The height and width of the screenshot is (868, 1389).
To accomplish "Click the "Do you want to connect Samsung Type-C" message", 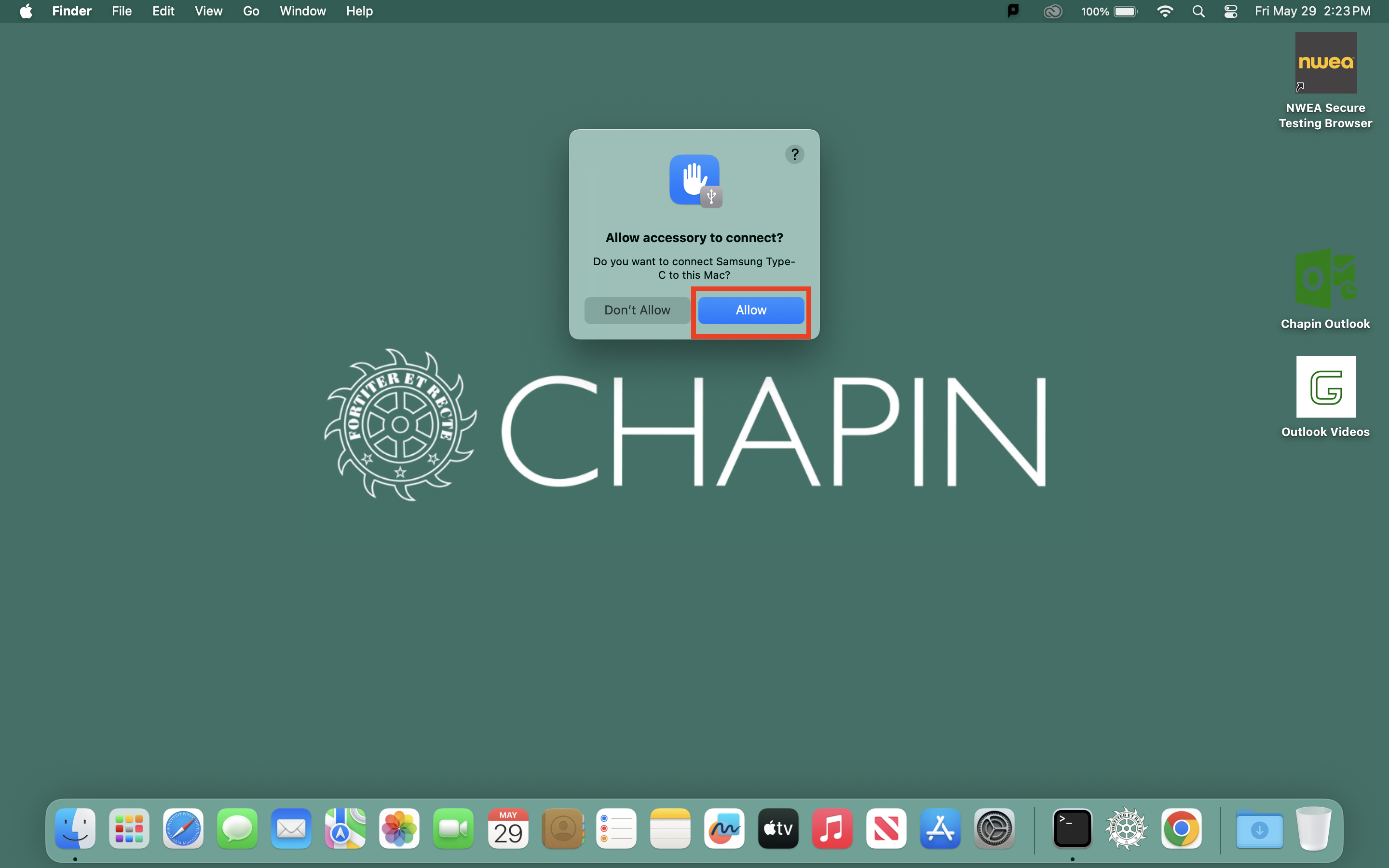I will coord(694,268).
